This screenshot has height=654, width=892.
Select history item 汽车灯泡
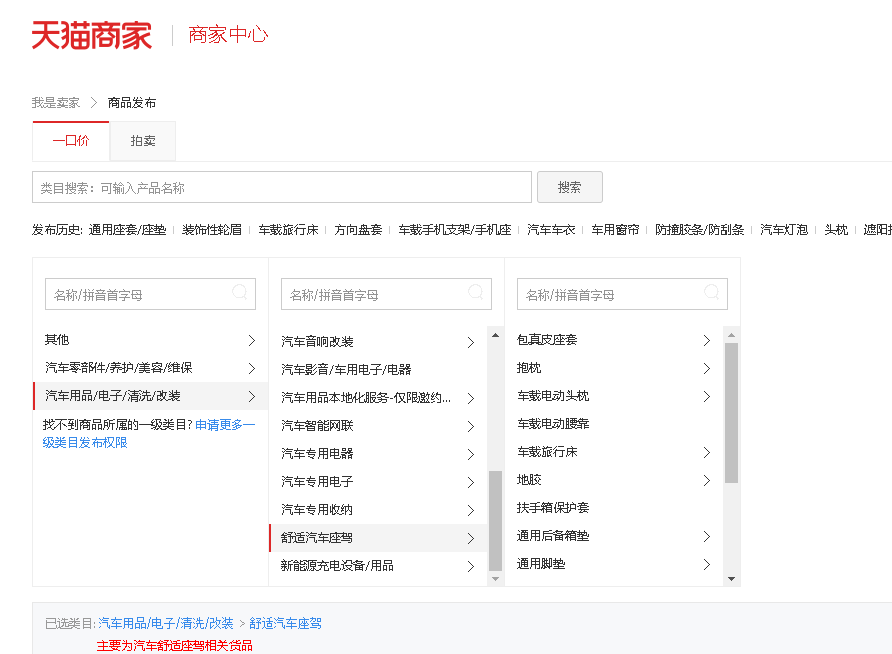pos(784,230)
